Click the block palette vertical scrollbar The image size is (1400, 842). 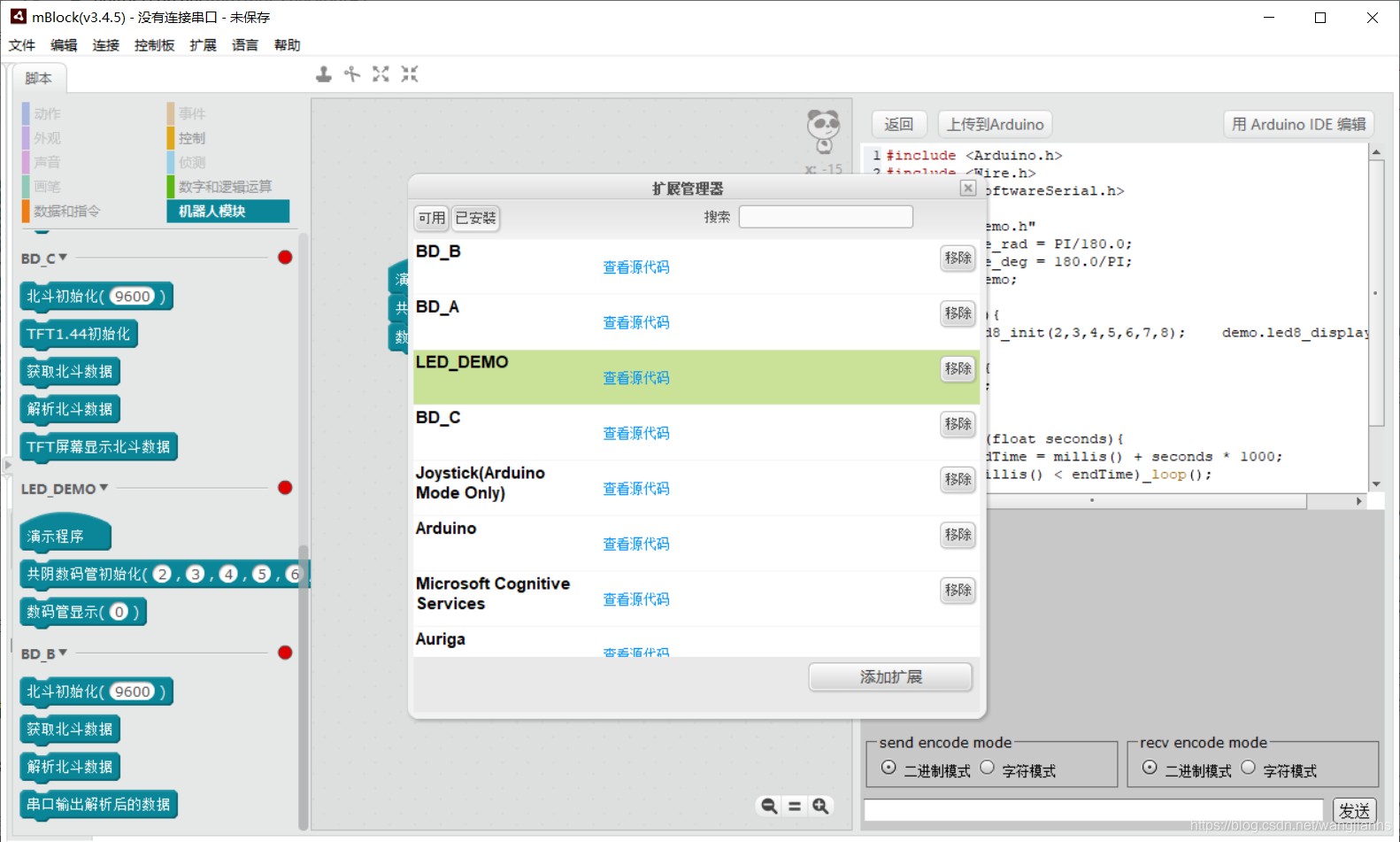coord(304,686)
